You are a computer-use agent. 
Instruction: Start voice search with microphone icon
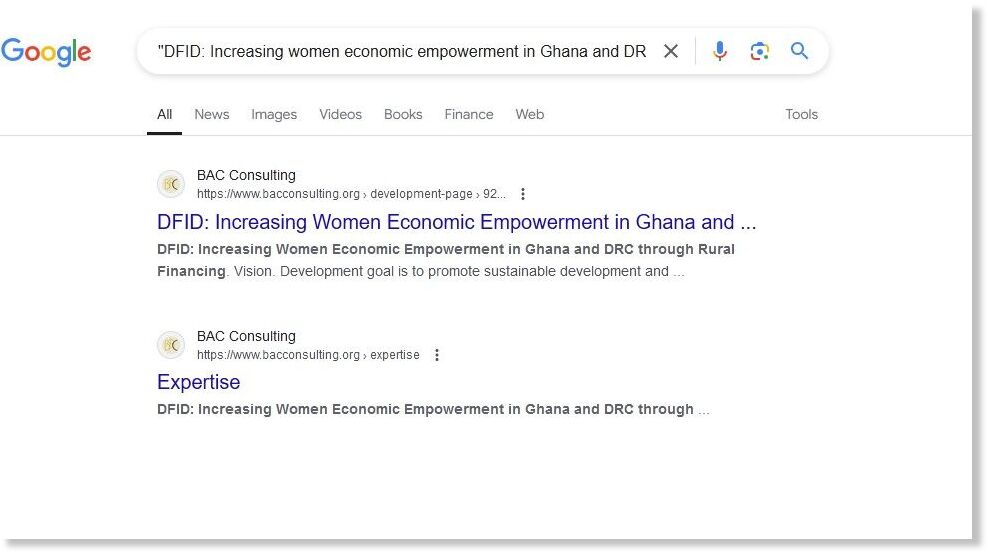coord(720,51)
